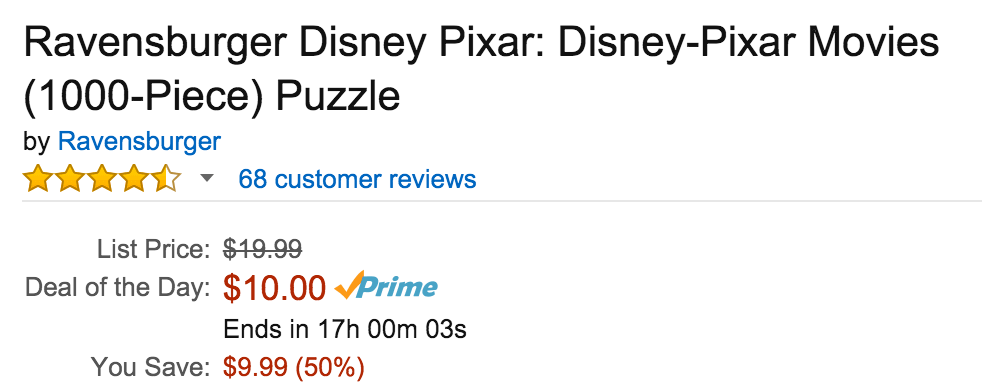The height and width of the screenshot is (388, 982).
Task: Click the "List Price:" label
Action: [153, 250]
